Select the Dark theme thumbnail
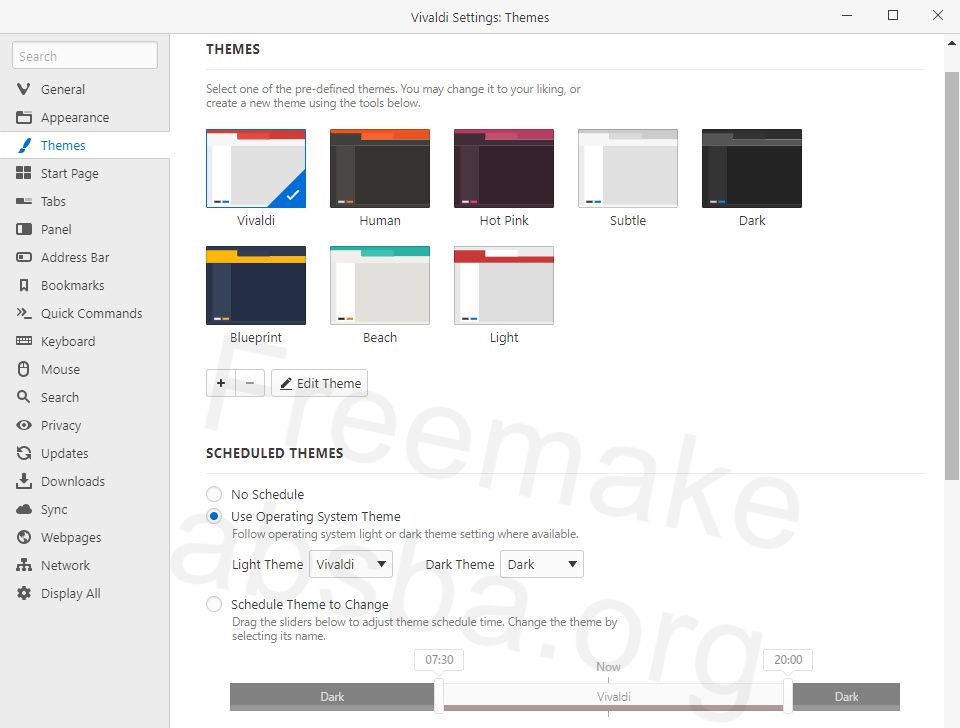This screenshot has width=960, height=728. coord(752,168)
